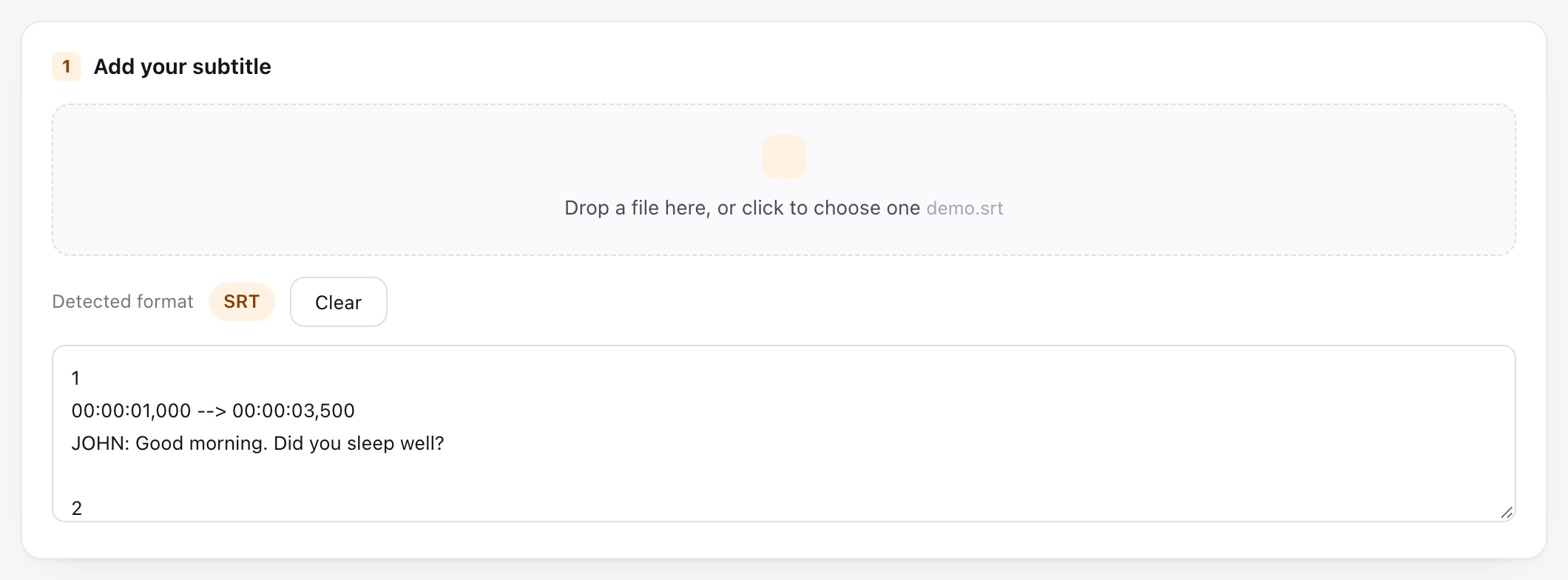Click the step 1 number badge
The width and height of the screenshot is (1568, 580).
[x=67, y=67]
